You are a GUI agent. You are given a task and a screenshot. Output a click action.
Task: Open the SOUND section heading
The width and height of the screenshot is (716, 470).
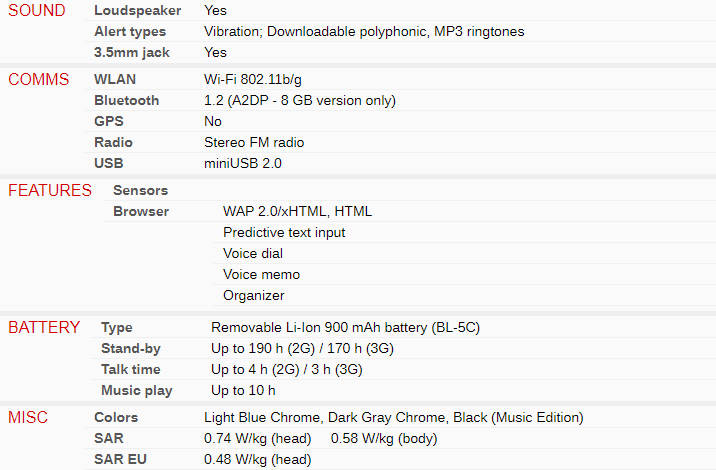pyautogui.click(x=37, y=11)
